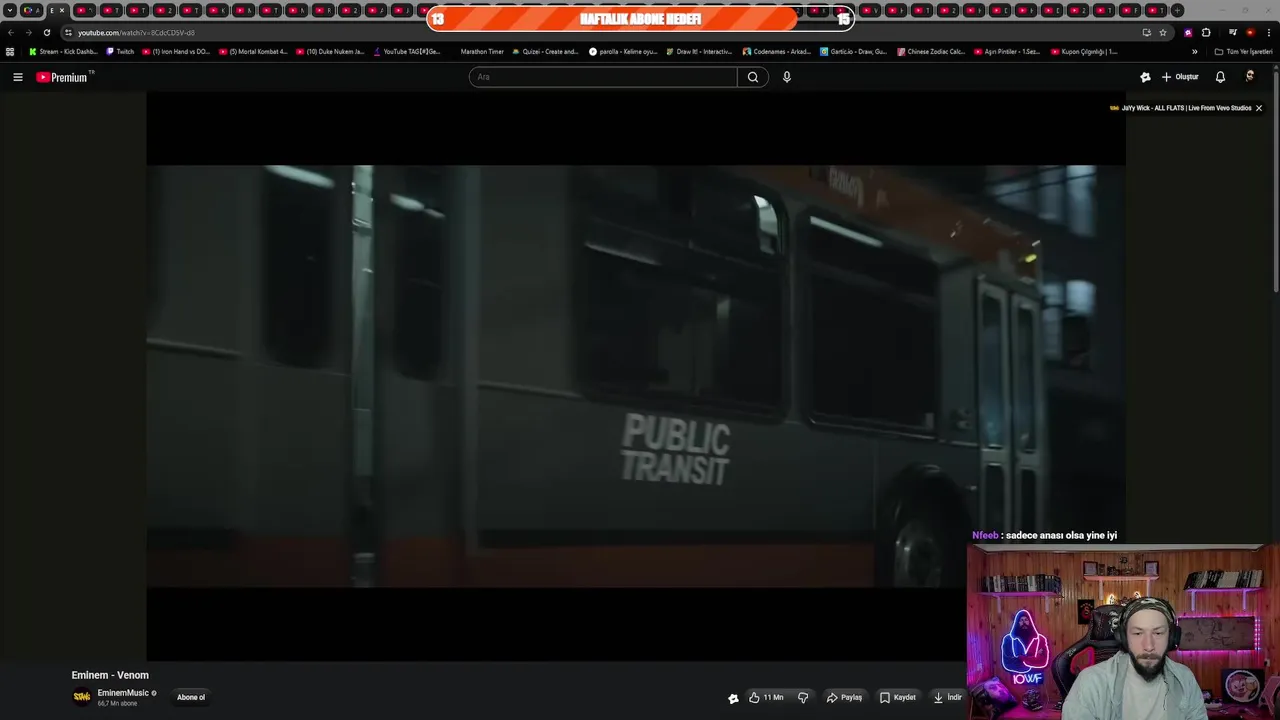Screen dimensions: 1280x720
Task: Open Gartic.io bookmark
Action: coord(853,52)
